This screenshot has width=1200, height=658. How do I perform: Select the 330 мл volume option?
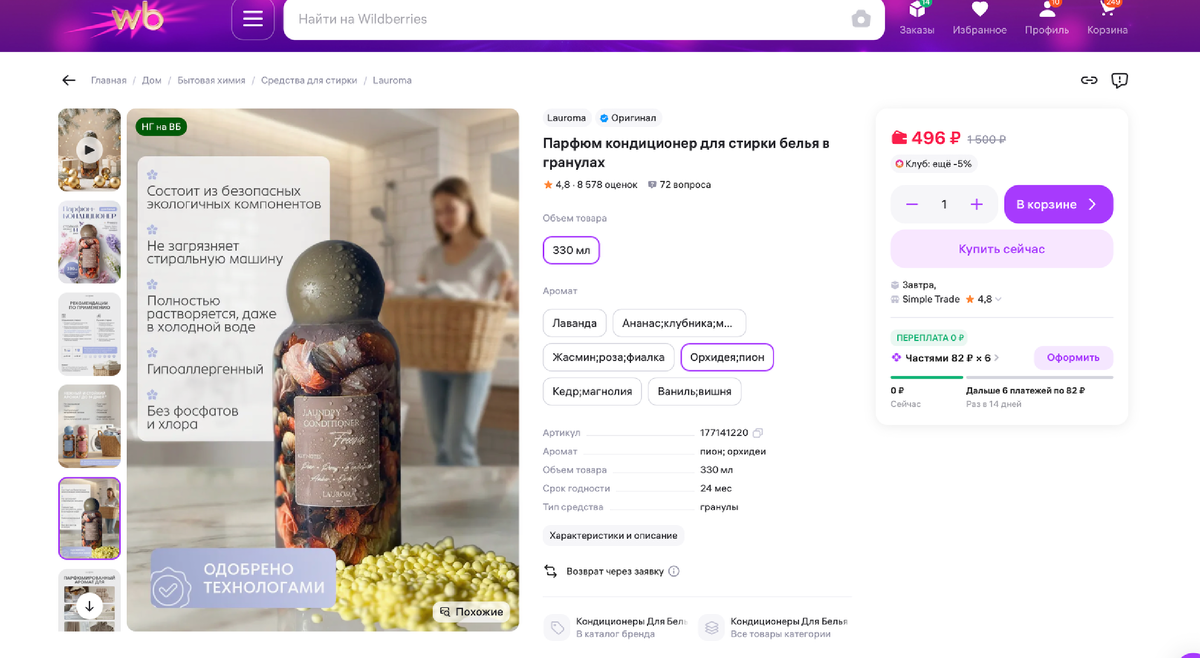571,250
